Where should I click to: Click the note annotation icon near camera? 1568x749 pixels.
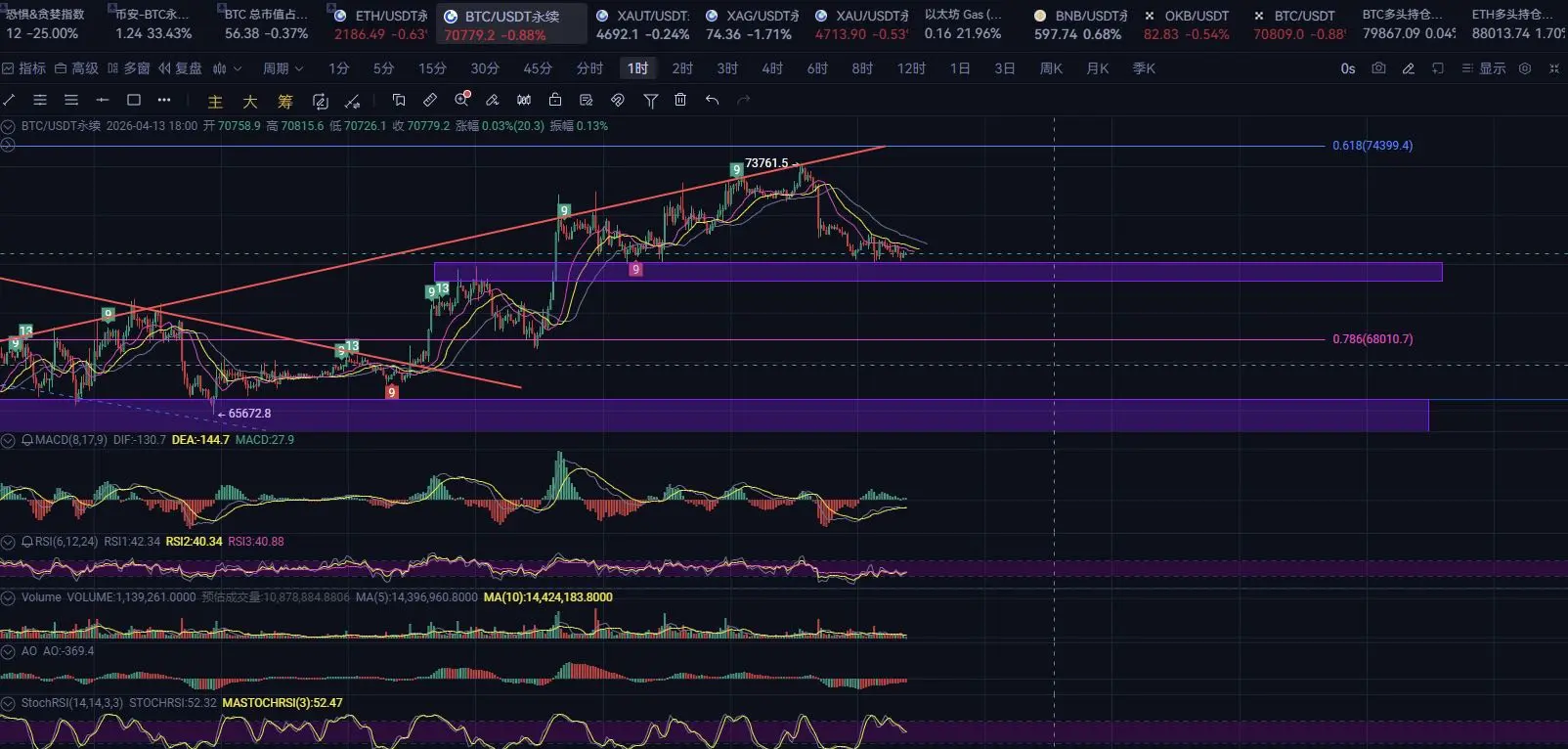coord(1437,68)
